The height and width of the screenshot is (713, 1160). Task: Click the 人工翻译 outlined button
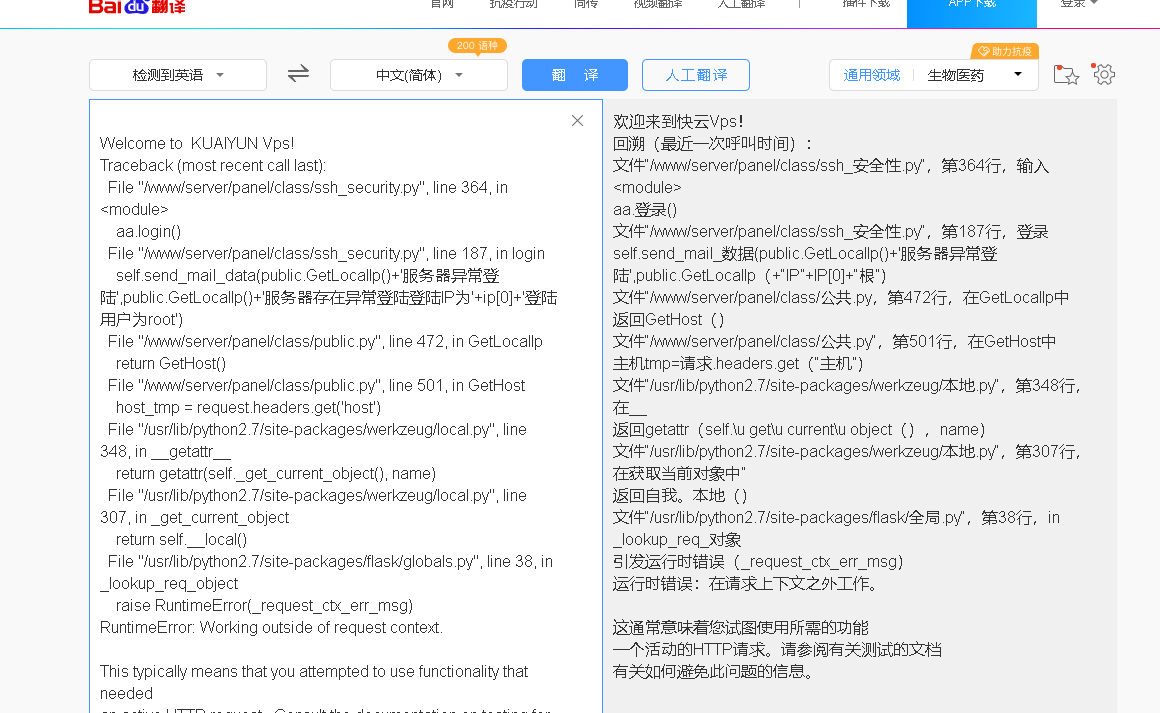pyautogui.click(x=695, y=75)
